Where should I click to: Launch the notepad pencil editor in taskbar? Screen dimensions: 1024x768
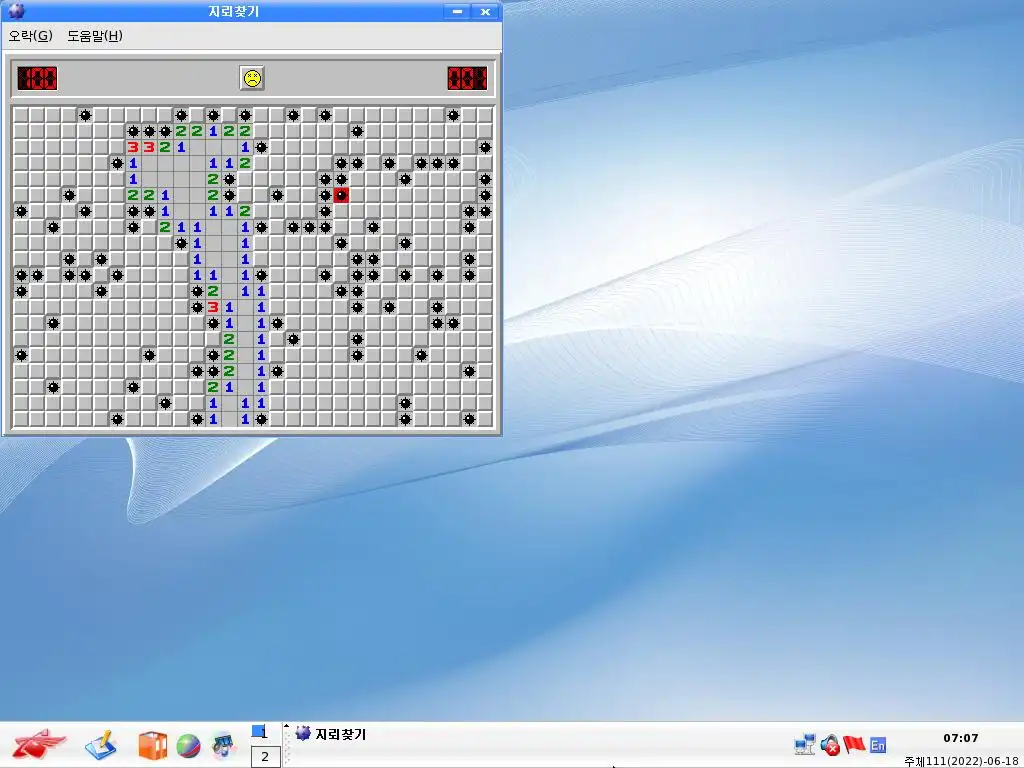[101, 745]
